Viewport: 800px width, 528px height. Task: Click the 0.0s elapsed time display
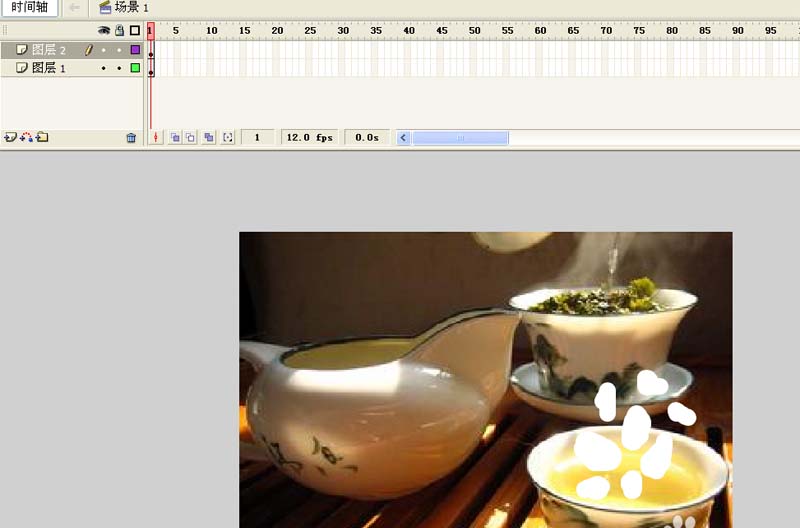(367, 138)
